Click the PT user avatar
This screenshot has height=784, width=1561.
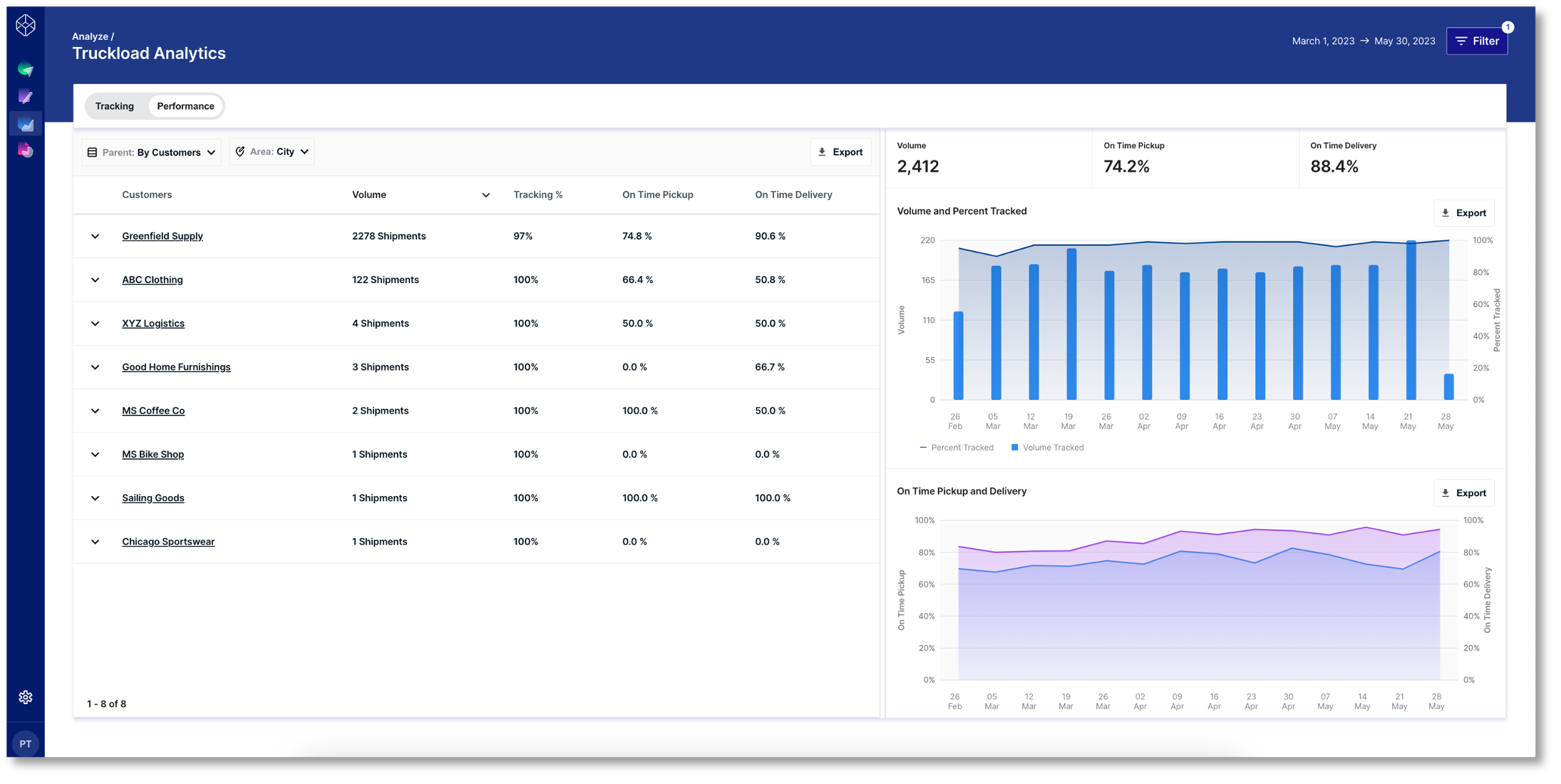click(x=26, y=743)
